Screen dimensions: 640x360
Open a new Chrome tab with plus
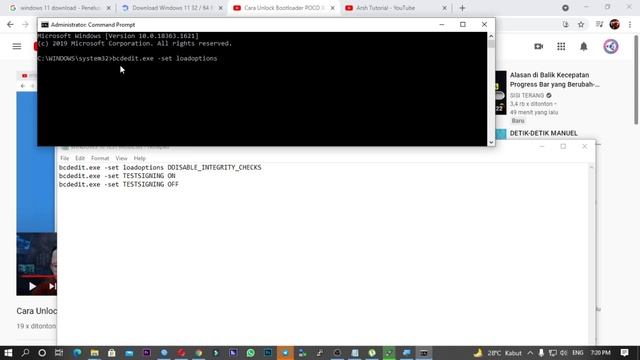[462, 8]
